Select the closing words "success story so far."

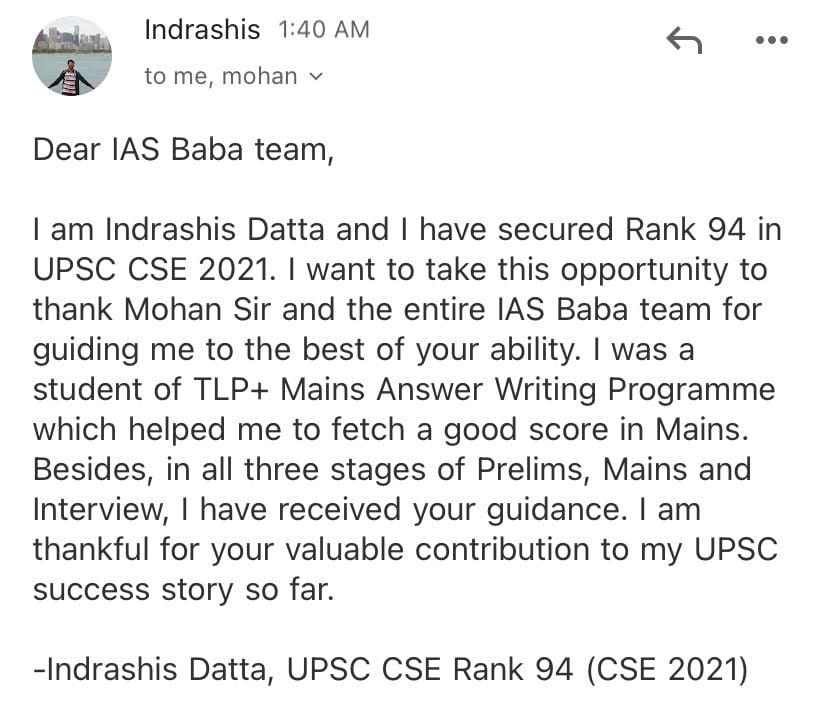[x=184, y=590]
